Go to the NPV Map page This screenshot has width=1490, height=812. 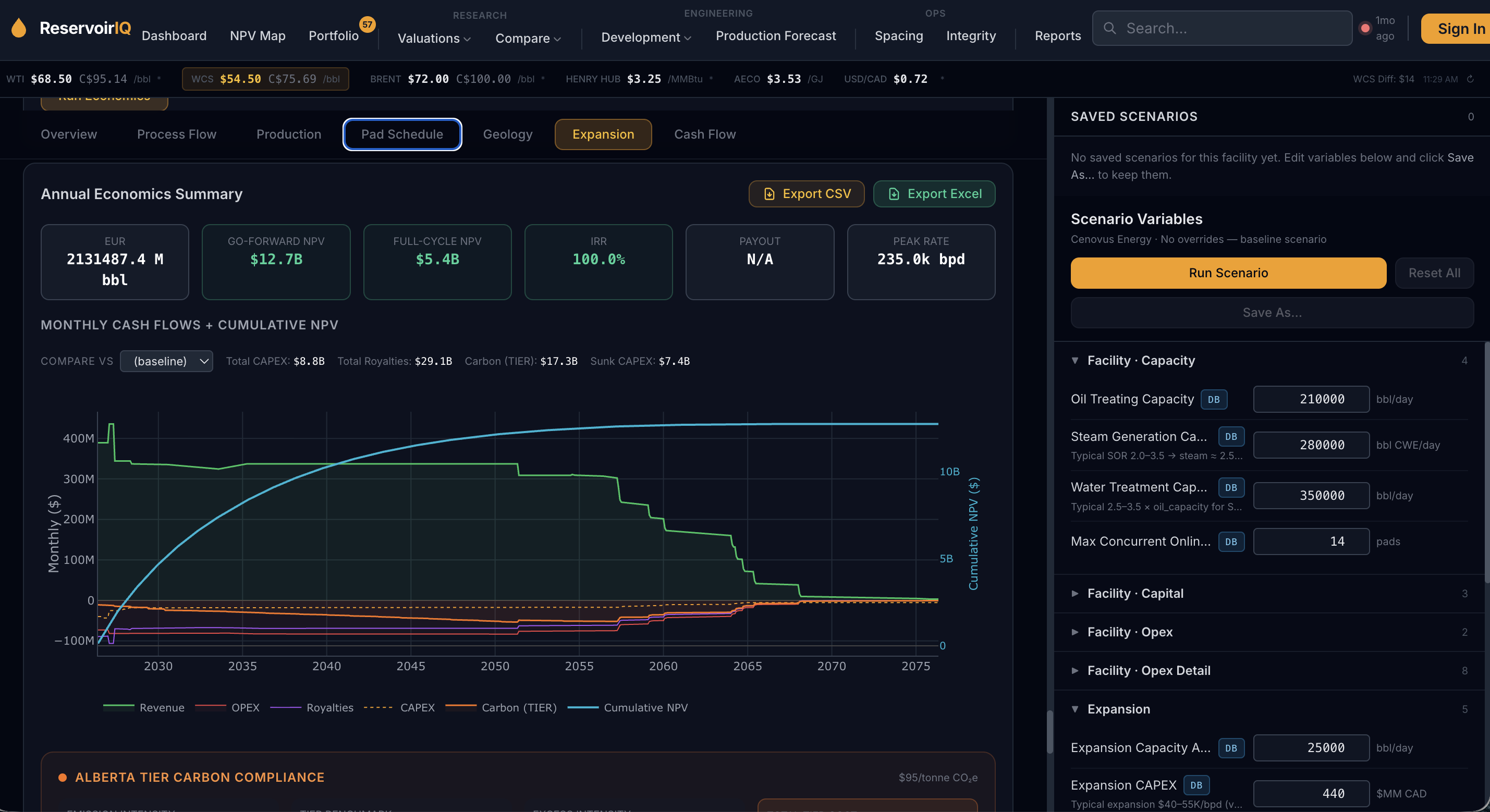pyautogui.click(x=258, y=36)
